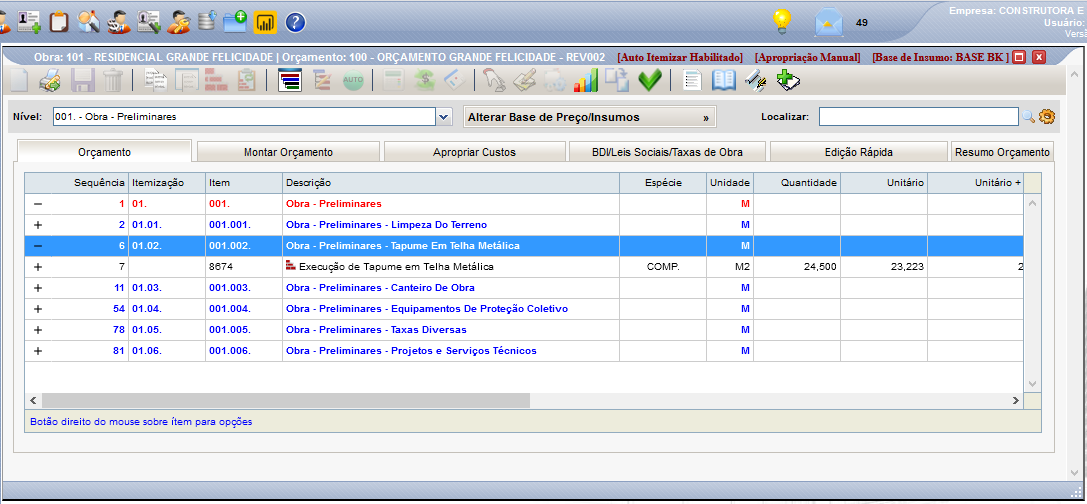Viewport: 1087px width, 504px height.
Task: Click the save floppy disk icon
Action: [82, 80]
